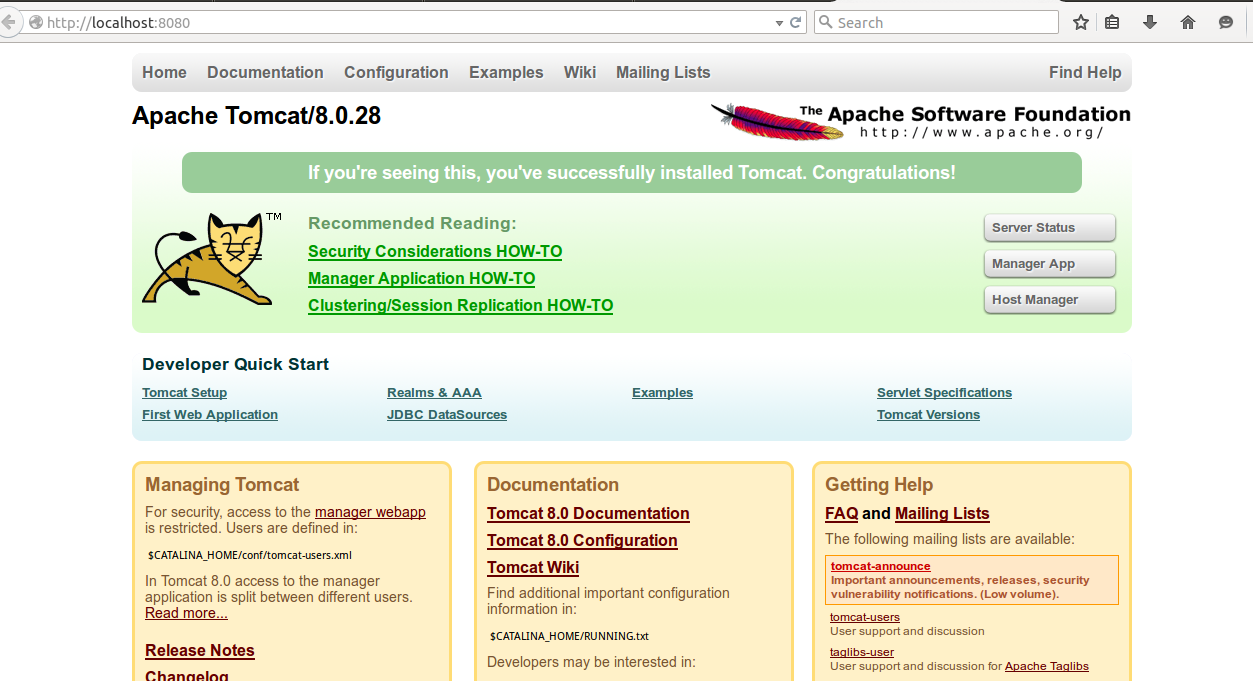Image resolution: width=1253 pixels, height=681 pixels.
Task: Select Configuration in the navigation bar
Action: 396,73
